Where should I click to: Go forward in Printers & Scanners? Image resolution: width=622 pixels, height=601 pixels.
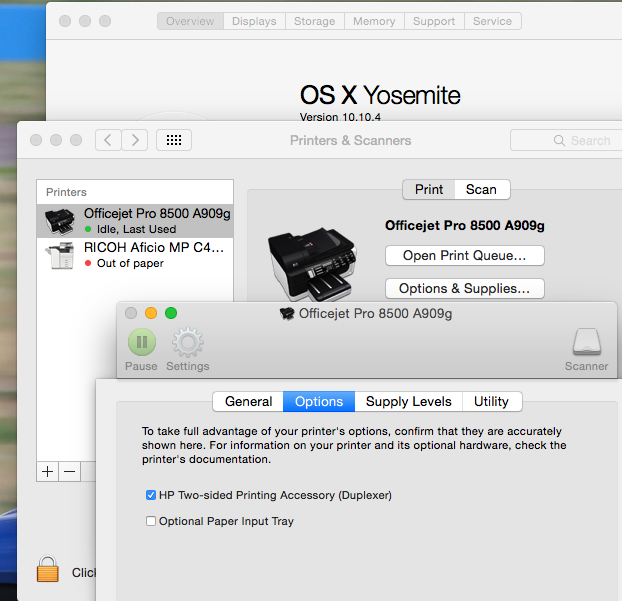pyautogui.click(x=135, y=140)
